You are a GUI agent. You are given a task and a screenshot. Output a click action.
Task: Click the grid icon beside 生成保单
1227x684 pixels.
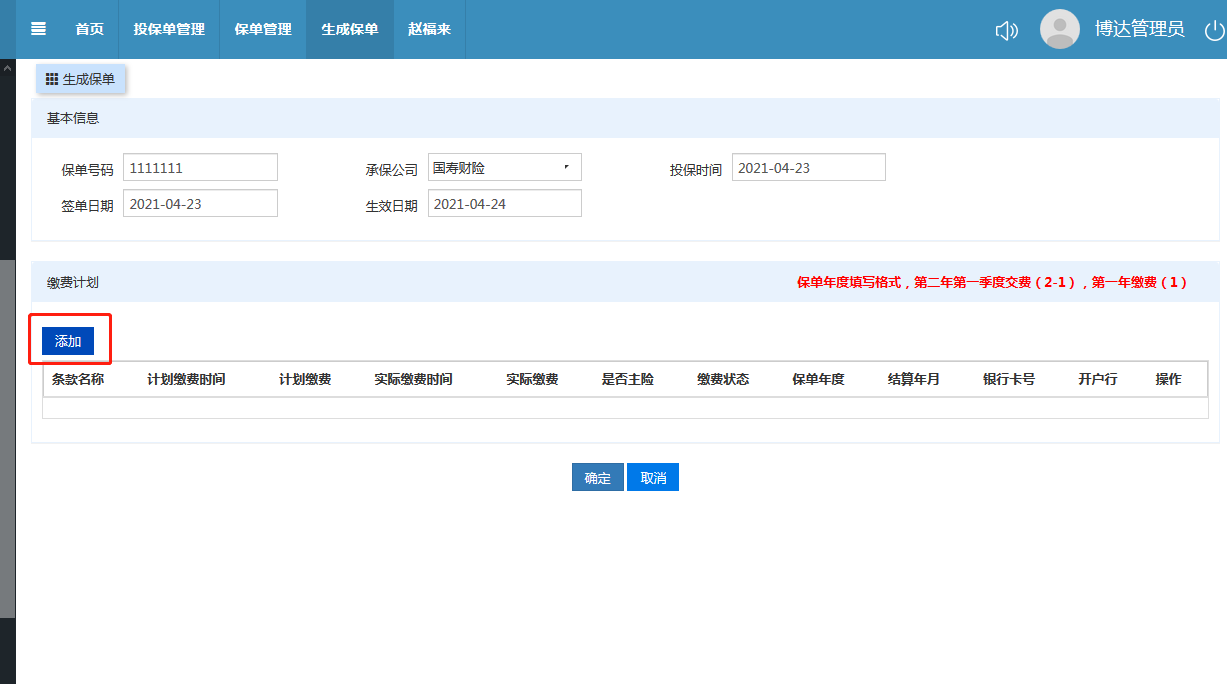[x=52, y=79]
